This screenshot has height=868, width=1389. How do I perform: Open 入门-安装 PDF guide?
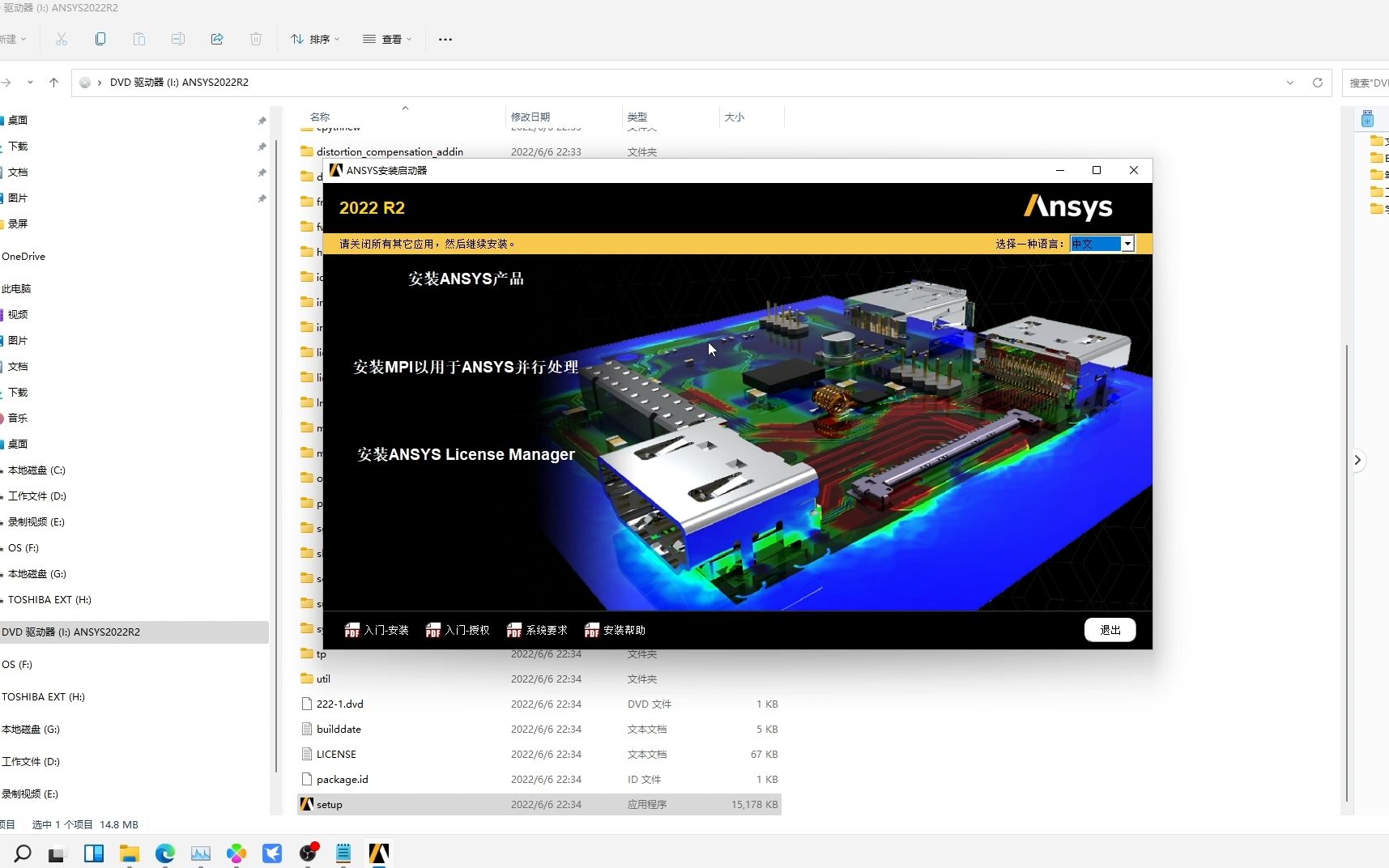click(377, 630)
